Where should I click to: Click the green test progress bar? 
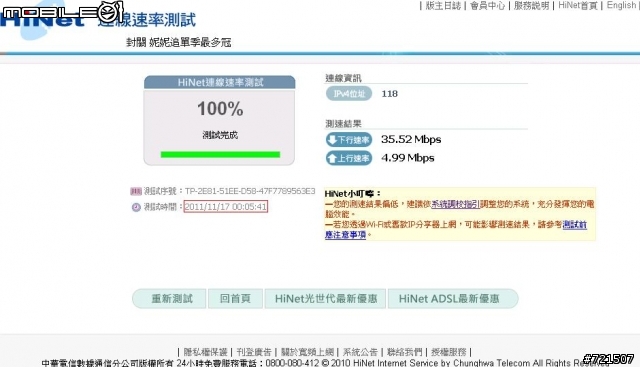coord(220,154)
